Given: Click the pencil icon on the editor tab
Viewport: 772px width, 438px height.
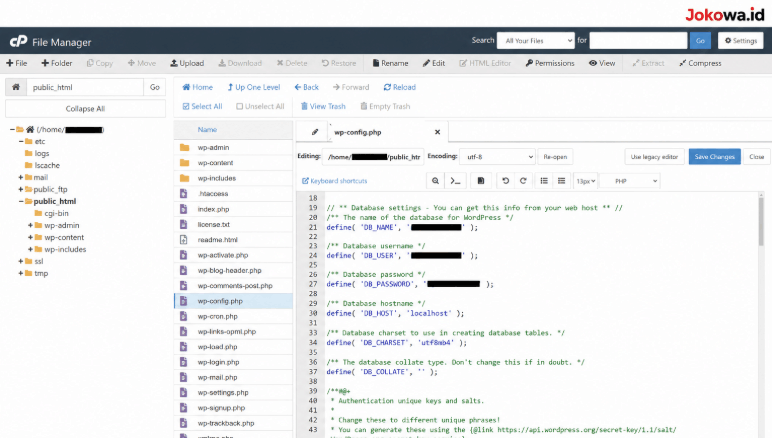Looking at the screenshot, I should 315,132.
